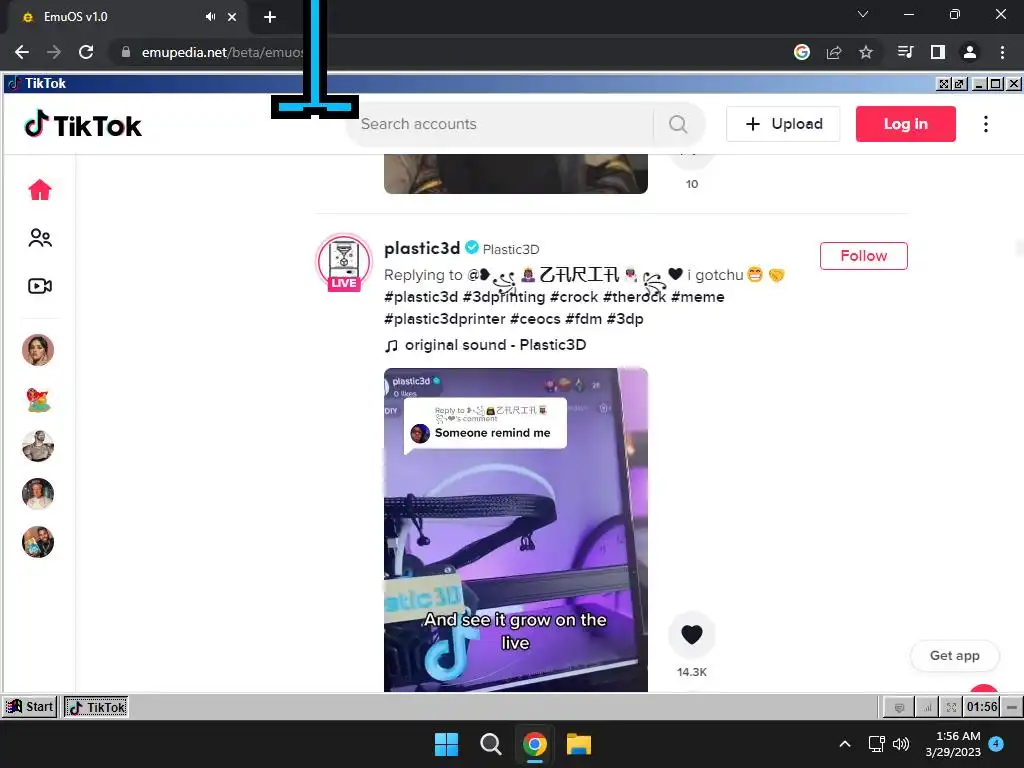Open the Chrome profile icon
Screen dimensions: 1024x768
tap(970, 52)
